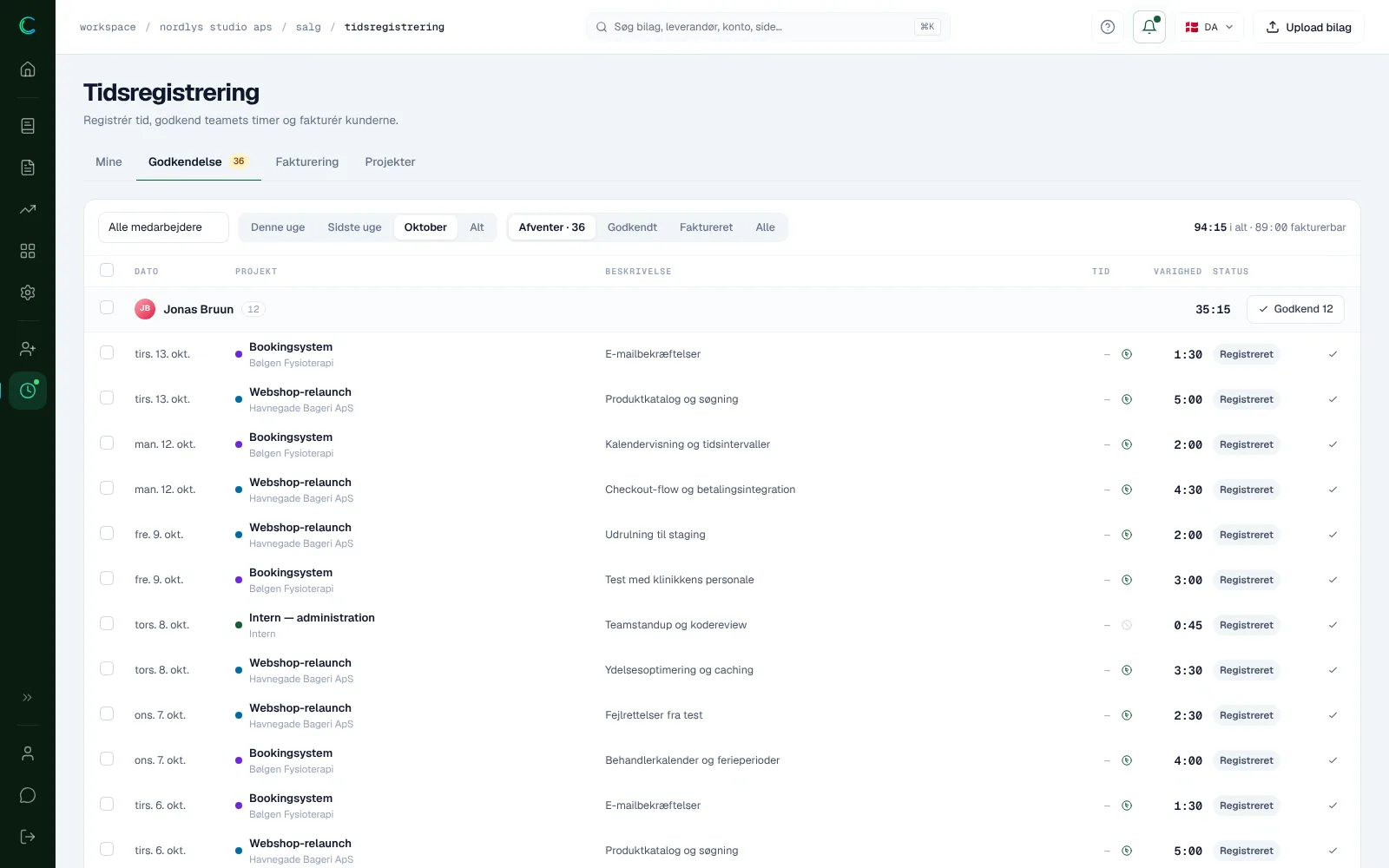Check the Checkout-flow og betalingsintegration row
This screenshot has width=1389, height=868.
(107, 488)
